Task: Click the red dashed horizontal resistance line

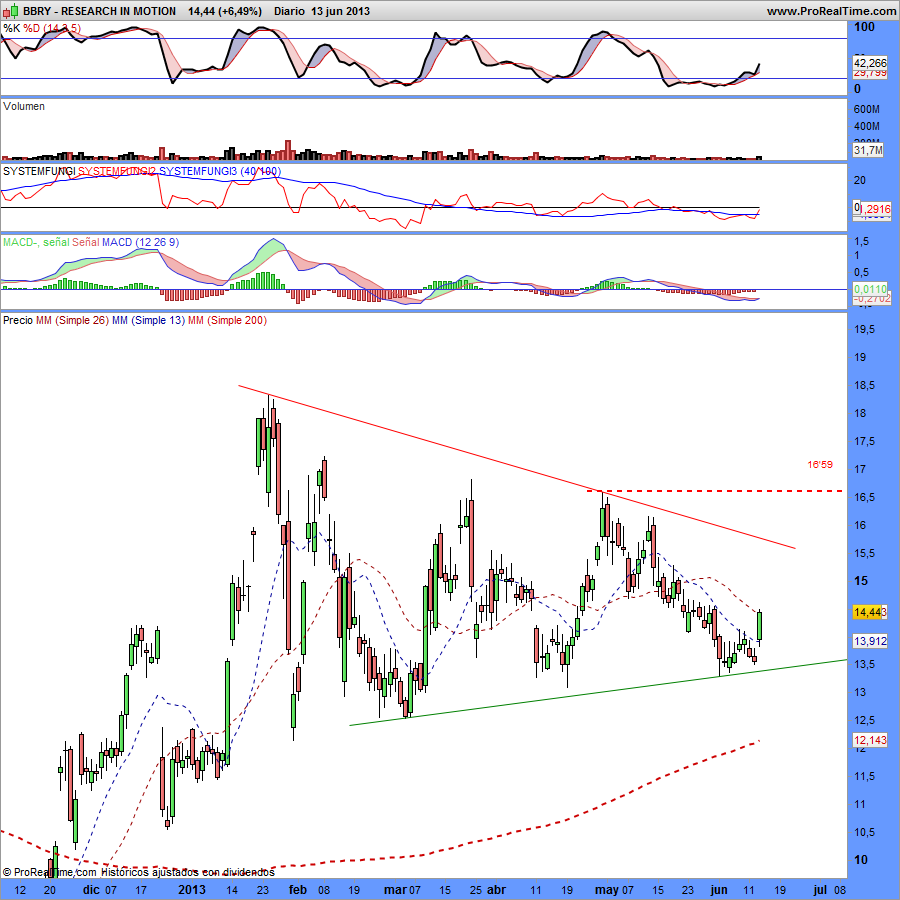Action: click(715, 491)
